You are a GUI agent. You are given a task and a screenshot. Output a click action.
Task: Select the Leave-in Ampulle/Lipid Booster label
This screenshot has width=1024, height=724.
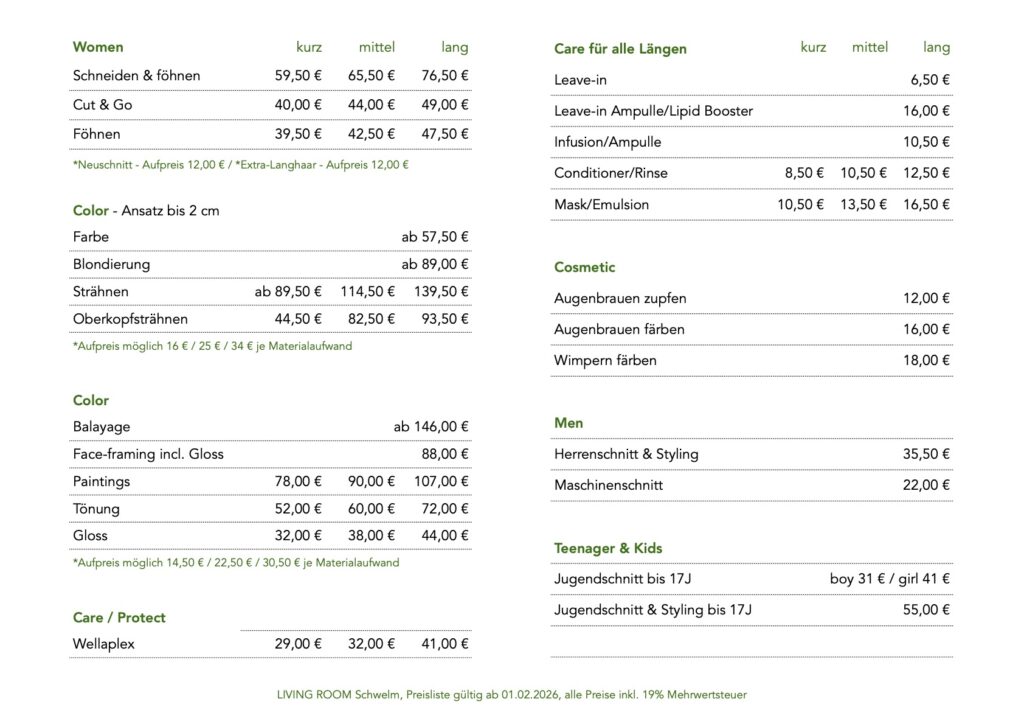[653, 110]
